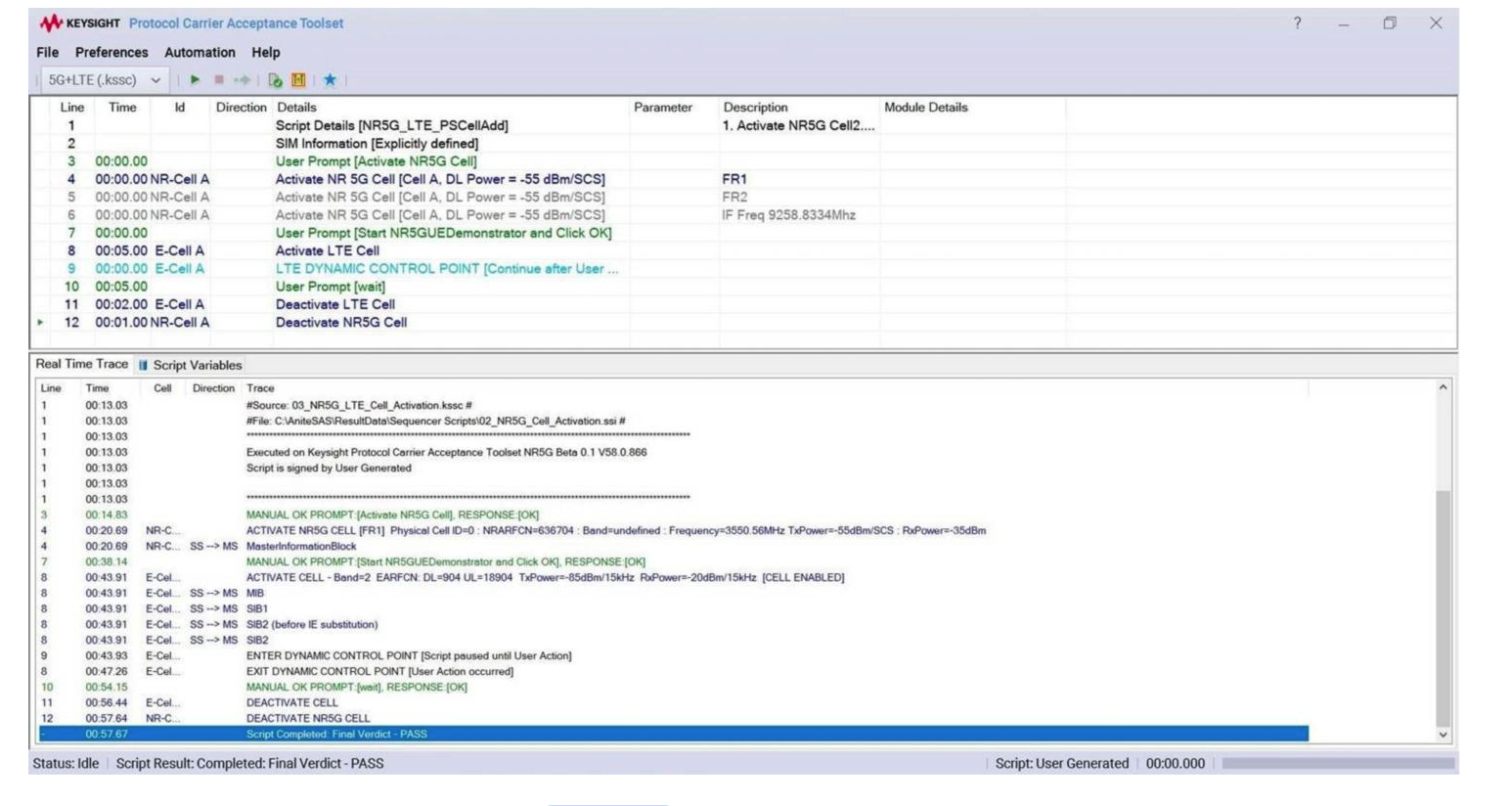The image size is (1512, 806).
Task: Click 'SIB2 (before IE substitution)' trace line
Action: tap(312, 624)
